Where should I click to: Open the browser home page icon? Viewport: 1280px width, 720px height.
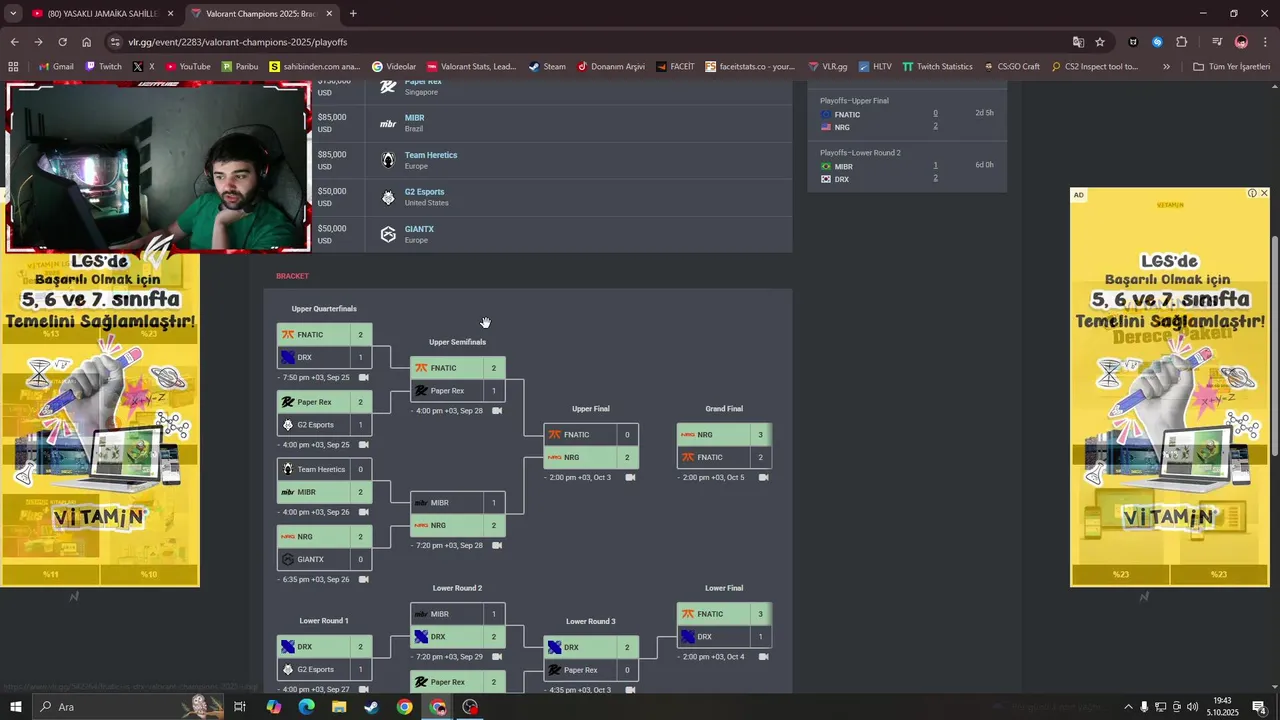coord(87,42)
